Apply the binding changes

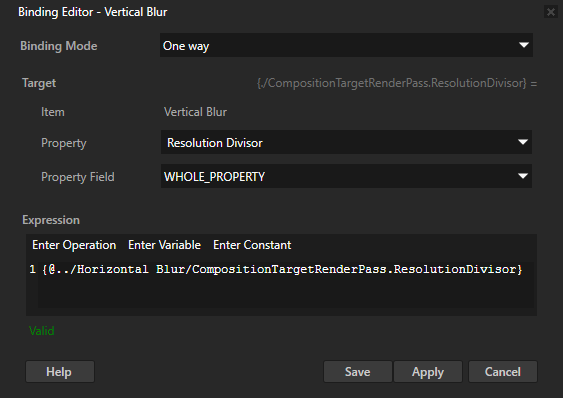pos(428,372)
